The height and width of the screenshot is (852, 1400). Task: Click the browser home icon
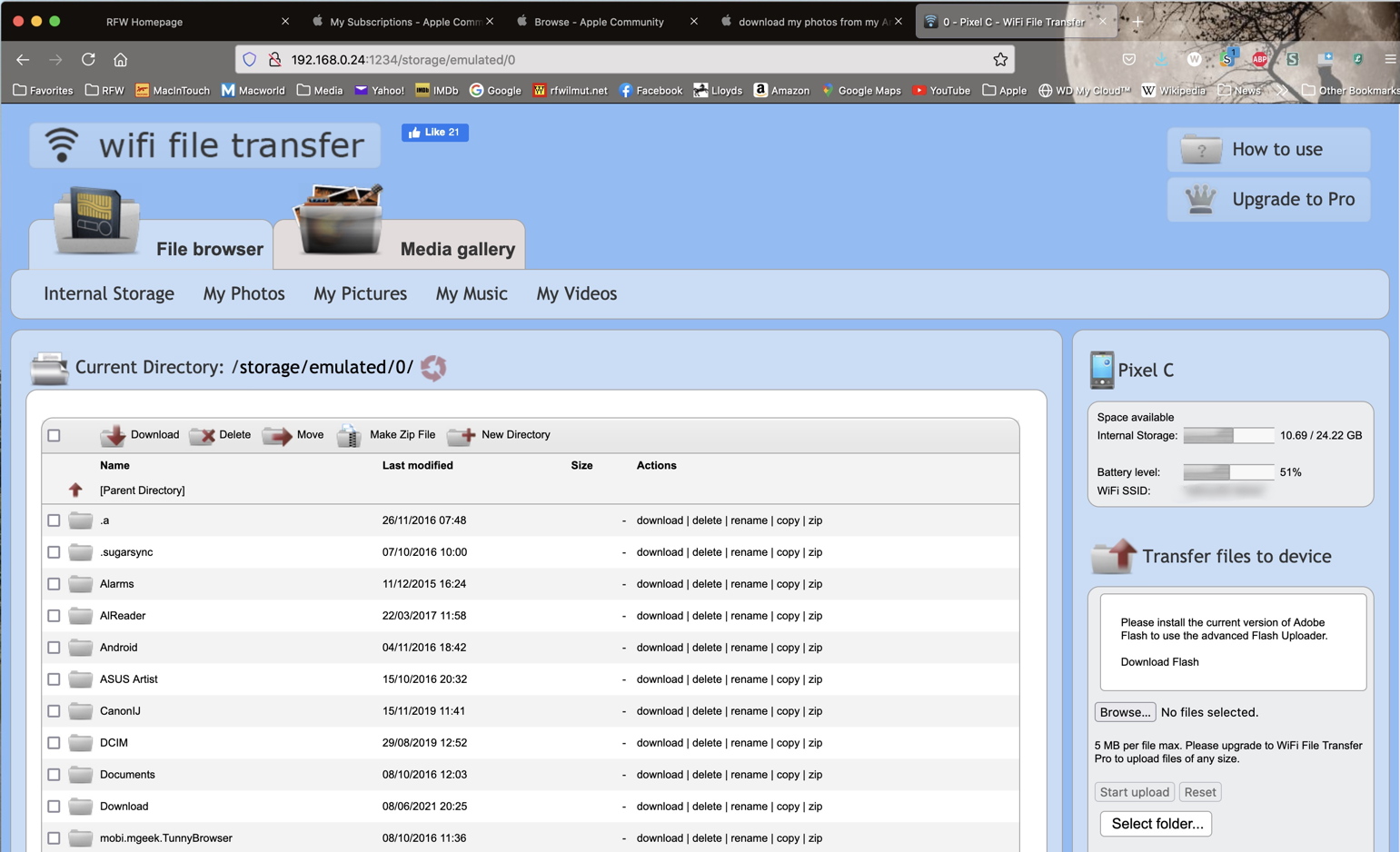tap(120, 59)
